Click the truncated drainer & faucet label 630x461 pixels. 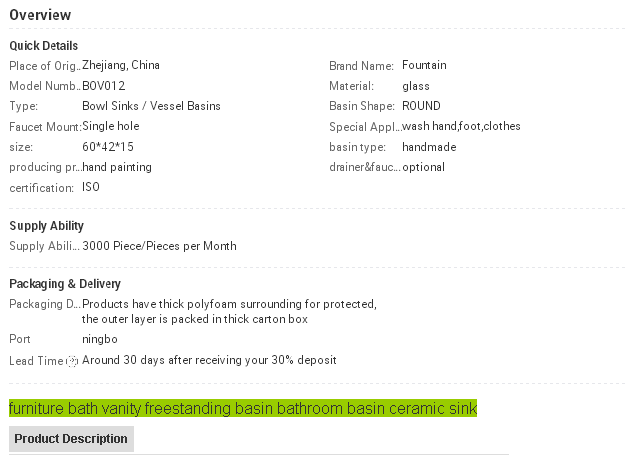point(364,167)
